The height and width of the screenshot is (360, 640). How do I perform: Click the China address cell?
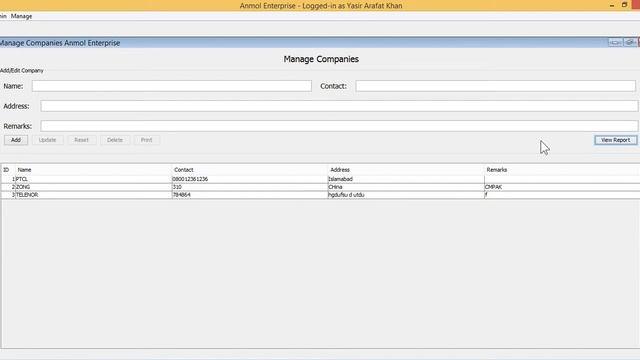(406, 187)
